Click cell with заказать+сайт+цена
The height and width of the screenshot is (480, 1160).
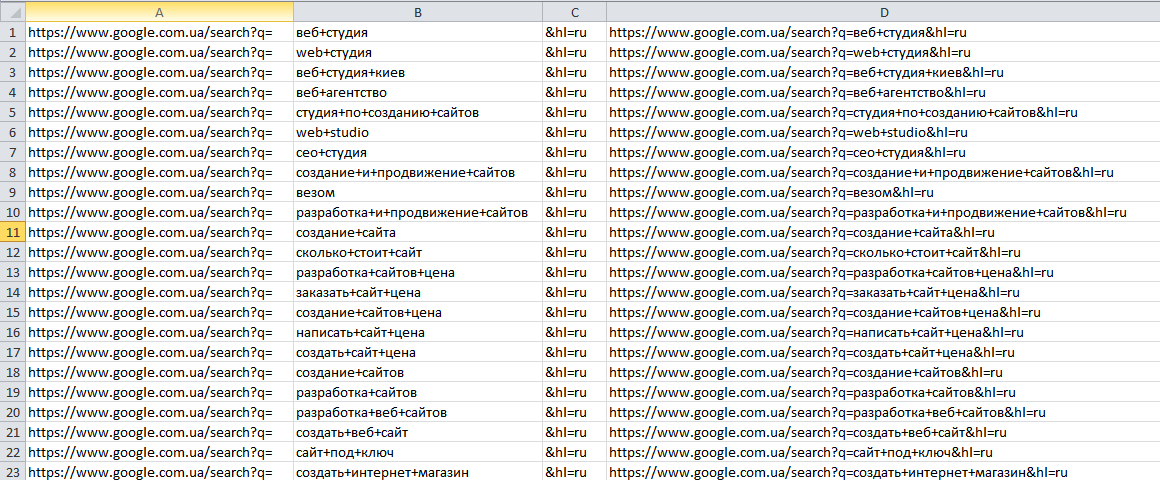(x=418, y=292)
